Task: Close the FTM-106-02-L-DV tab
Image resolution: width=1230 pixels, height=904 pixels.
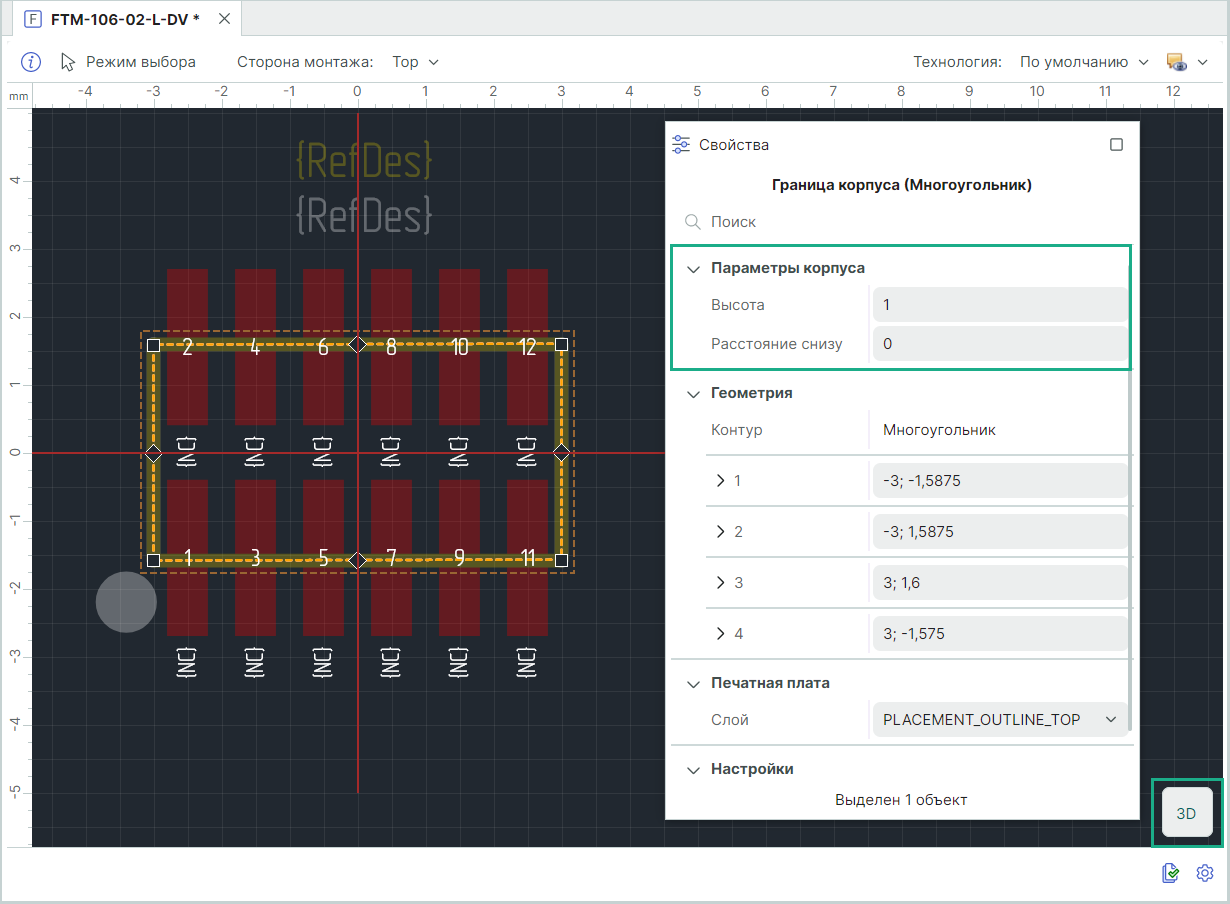Action: click(224, 19)
